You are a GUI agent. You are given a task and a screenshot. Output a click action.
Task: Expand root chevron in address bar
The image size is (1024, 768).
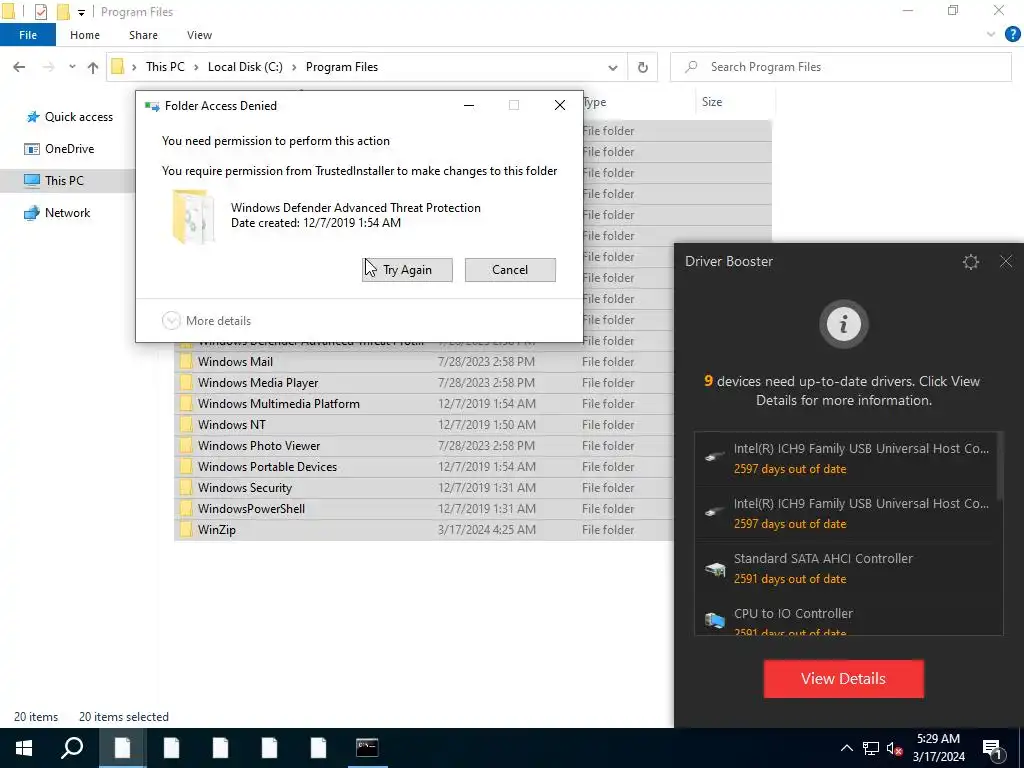(x=134, y=67)
